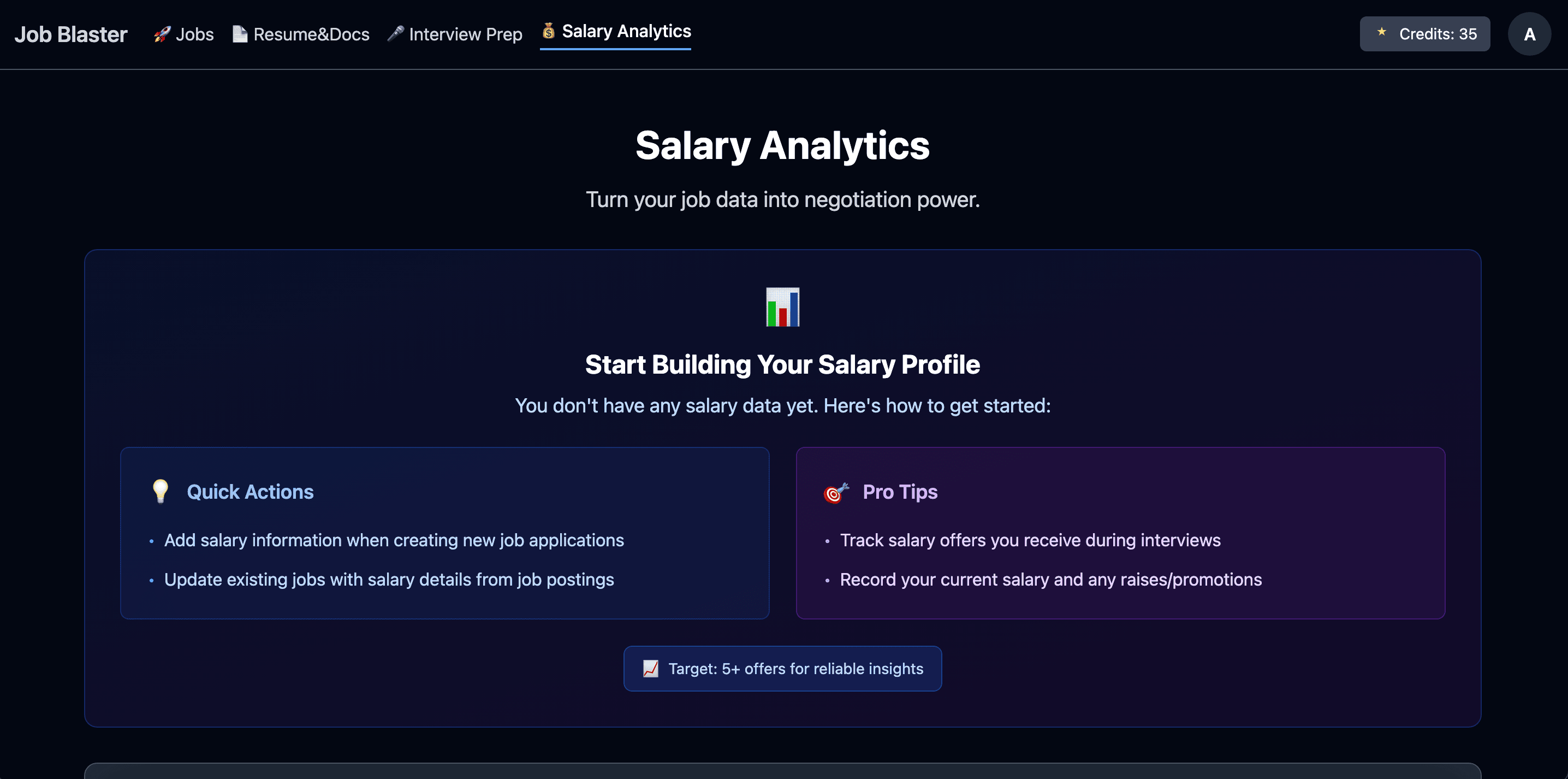Image resolution: width=1568 pixels, height=779 pixels.
Task: Click the chart icon in the Target badge
Action: [650, 668]
